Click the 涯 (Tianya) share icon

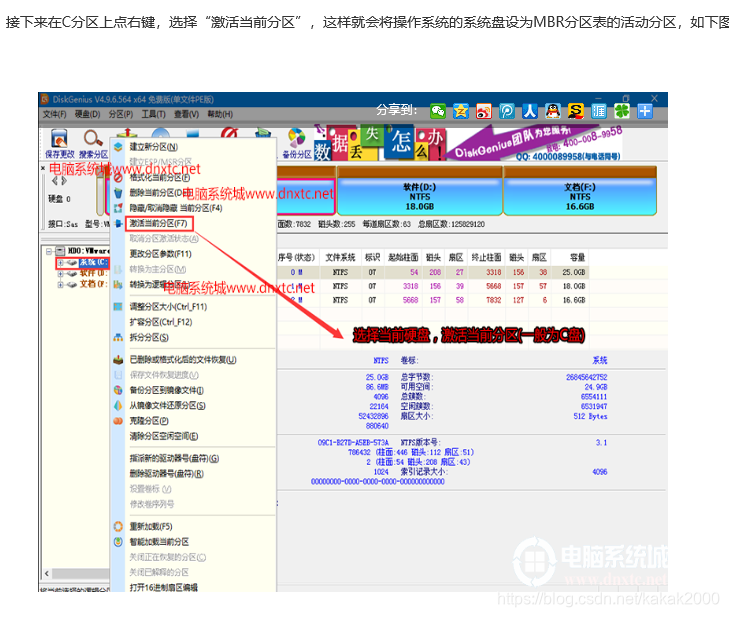599,111
